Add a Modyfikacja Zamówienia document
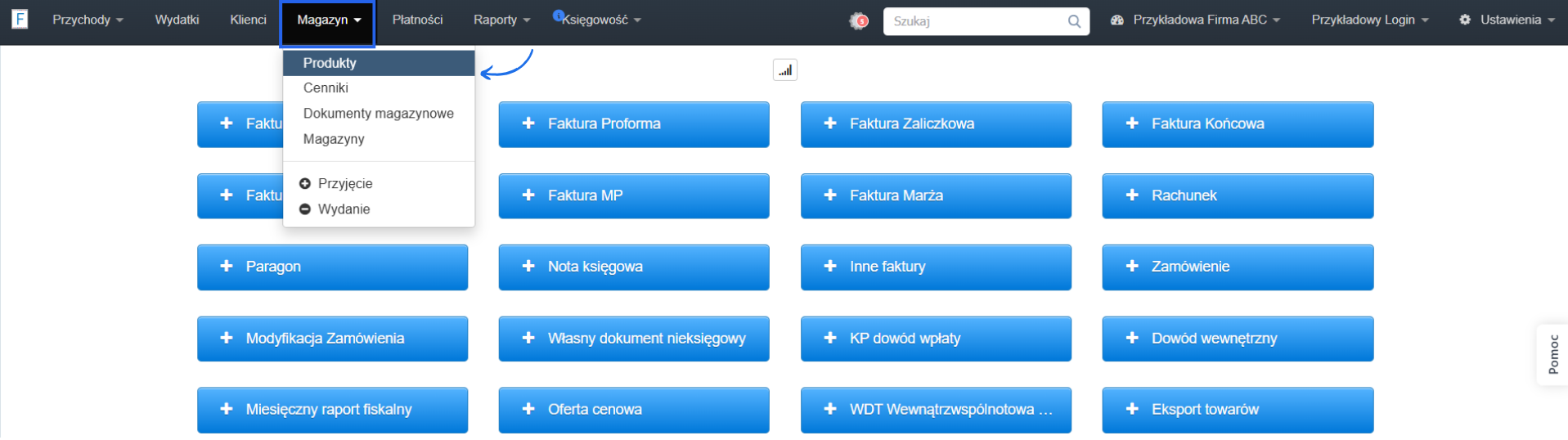Viewport: 1568px width, 440px height. pos(332,339)
